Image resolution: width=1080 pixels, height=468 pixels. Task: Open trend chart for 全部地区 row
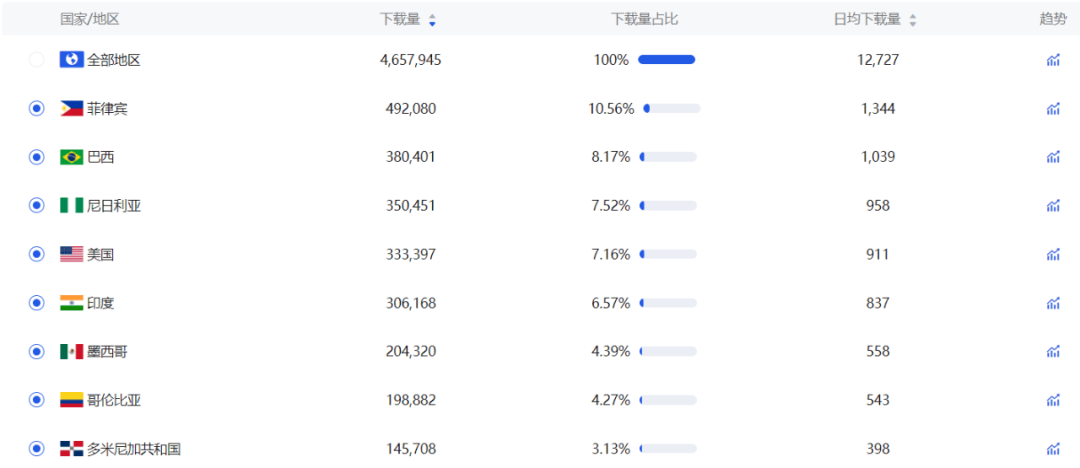1052,60
